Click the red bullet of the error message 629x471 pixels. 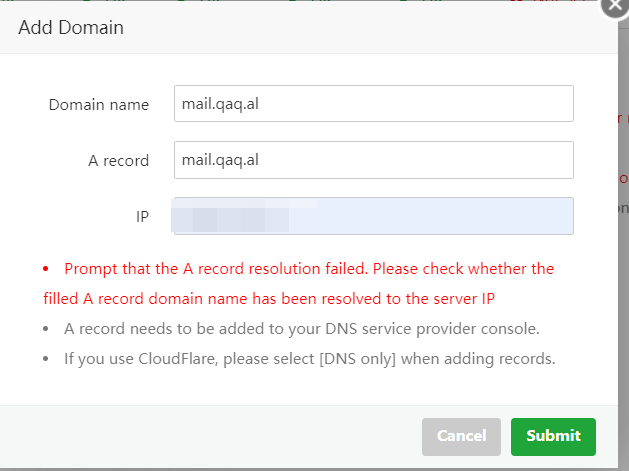(46, 269)
